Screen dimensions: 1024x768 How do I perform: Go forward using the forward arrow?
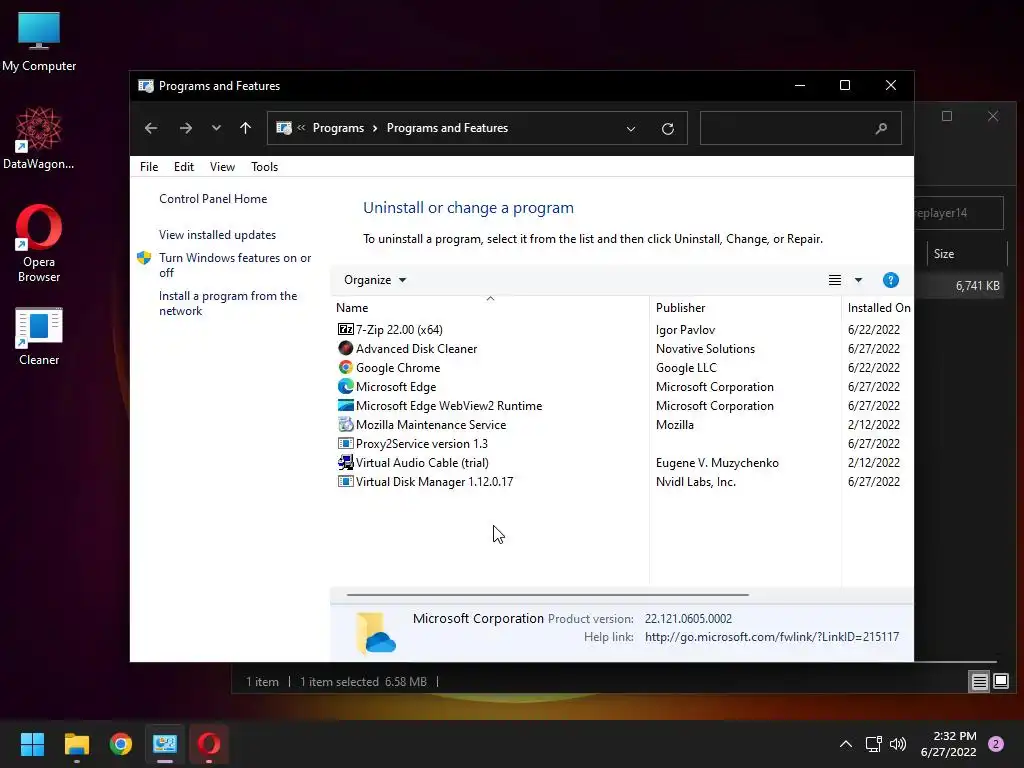(185, 128)
